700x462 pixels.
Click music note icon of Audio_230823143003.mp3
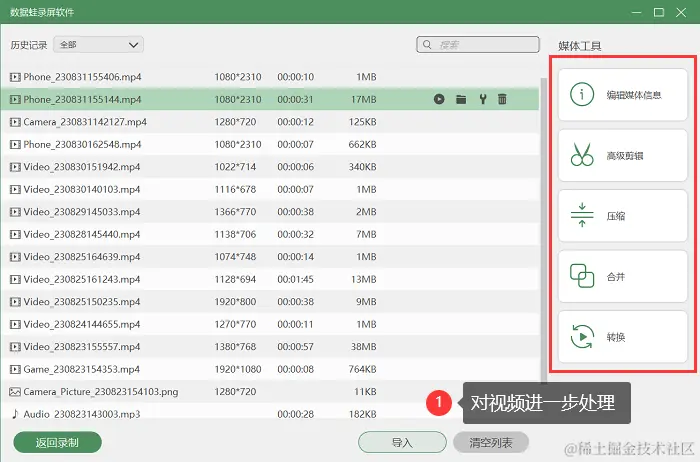tap(15, 414)
